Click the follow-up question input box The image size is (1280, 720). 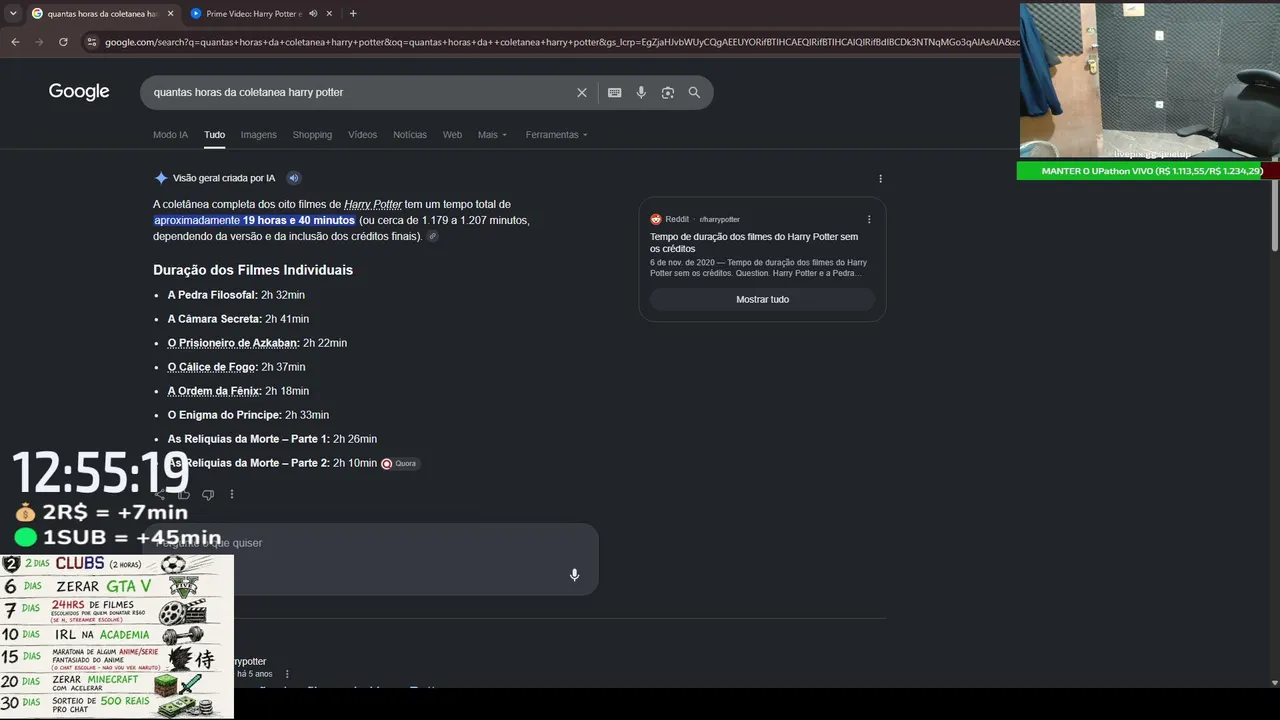(370, 558)
